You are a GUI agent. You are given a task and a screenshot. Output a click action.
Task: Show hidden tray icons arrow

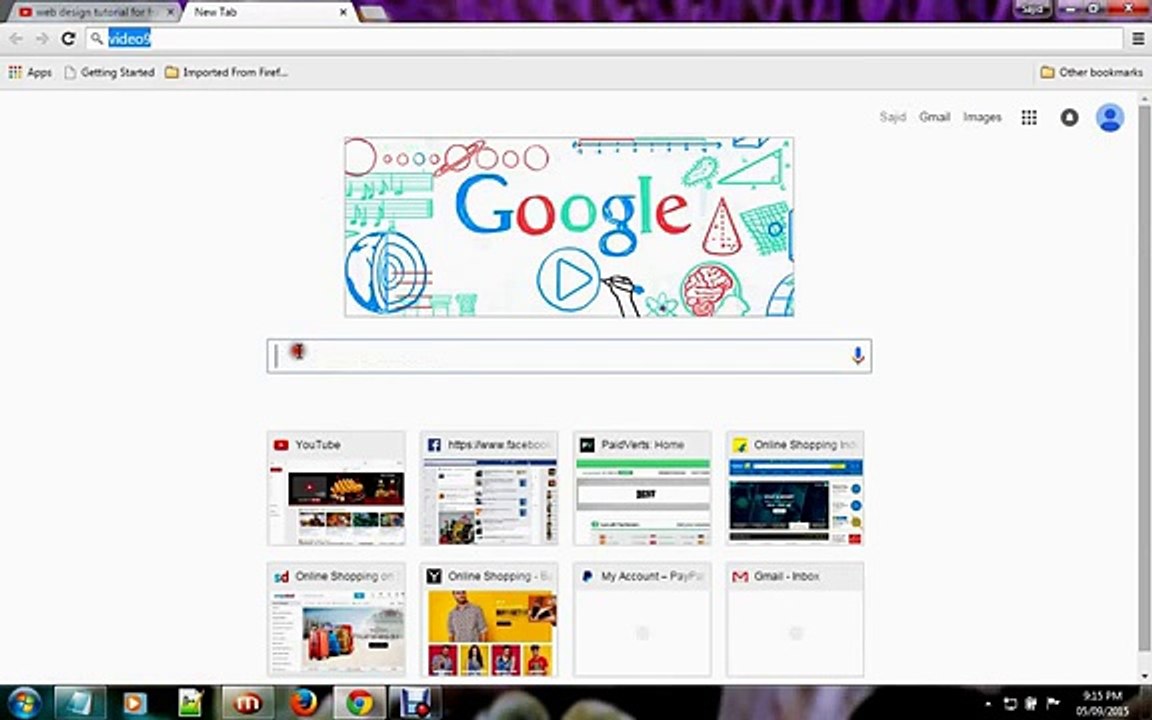[x=987, y=704]
